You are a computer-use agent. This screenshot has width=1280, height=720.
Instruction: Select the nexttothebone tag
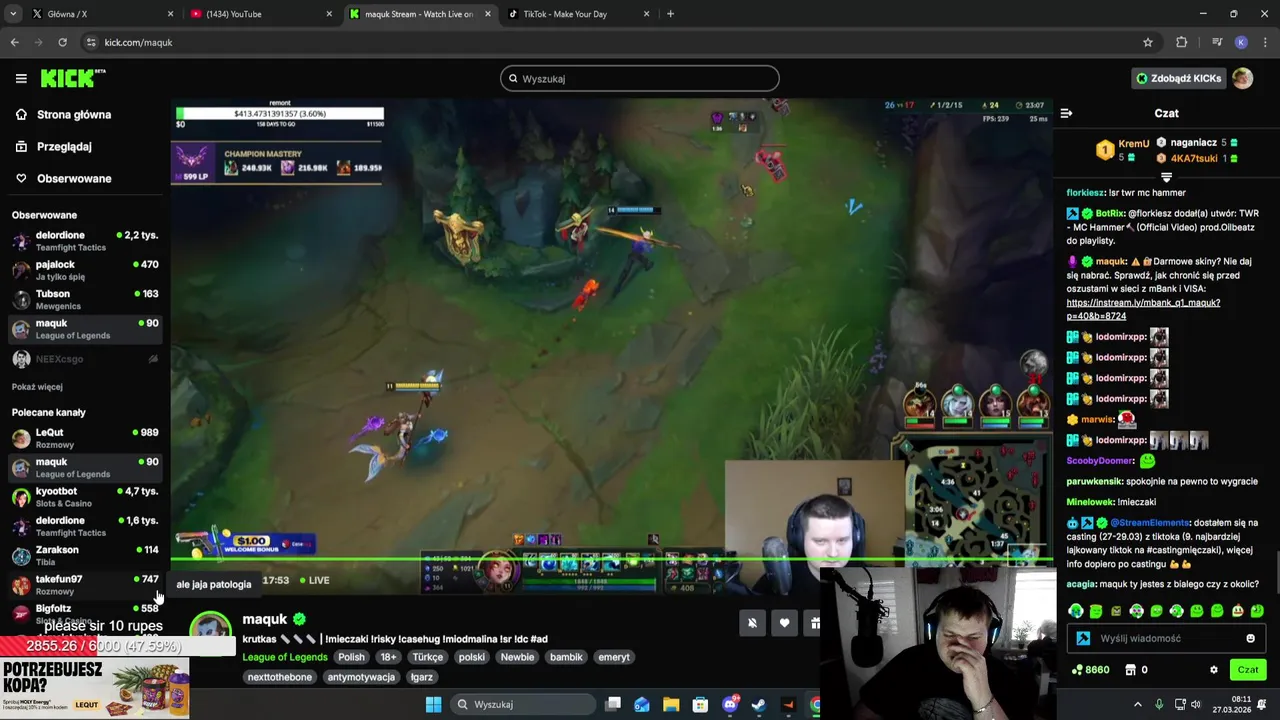click(x=280, y=677)
